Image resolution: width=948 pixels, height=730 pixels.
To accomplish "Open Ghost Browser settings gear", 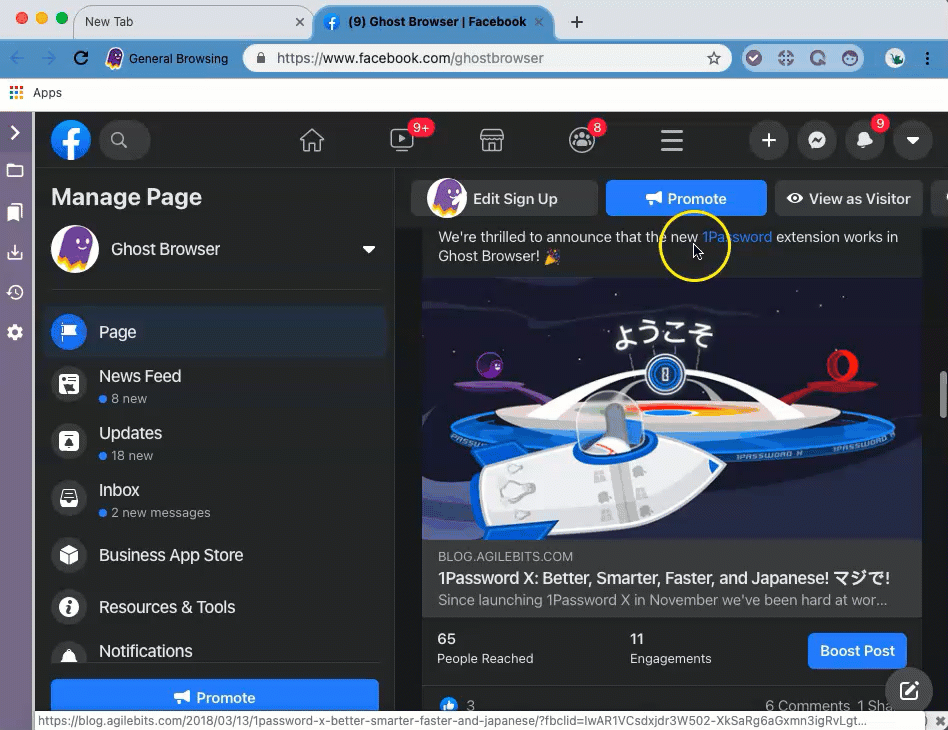I will 15,332.
